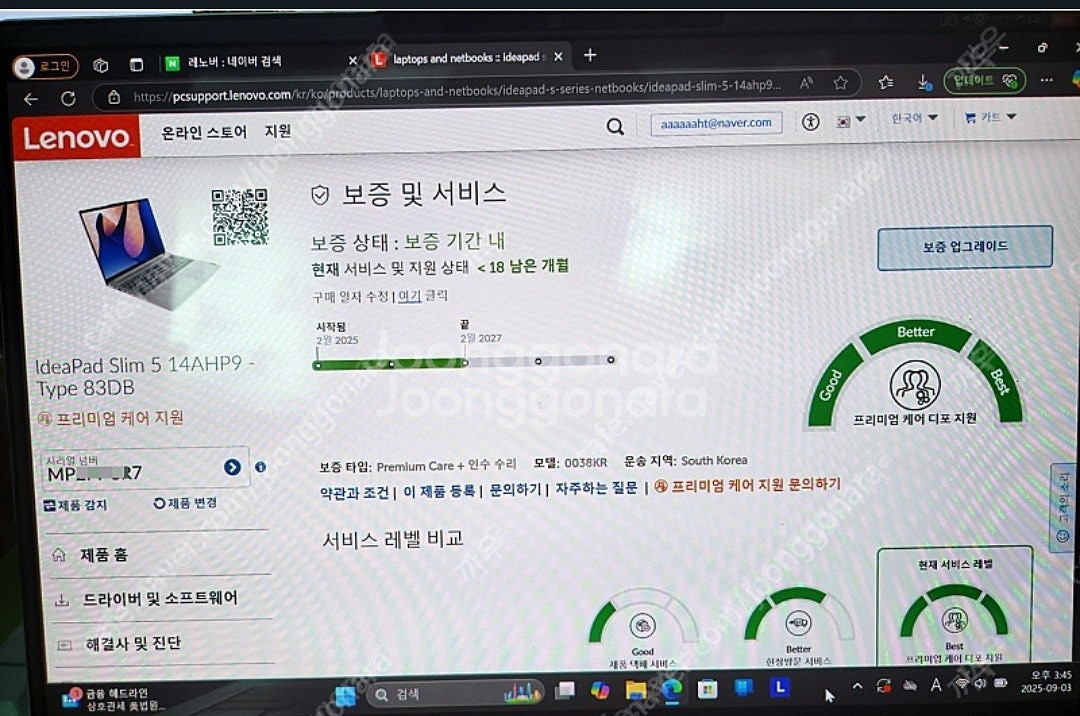Image resolution: width=1080 pixels, height=716 pixels.
Task: Reload the current page
Action: [x=68, y=98]
